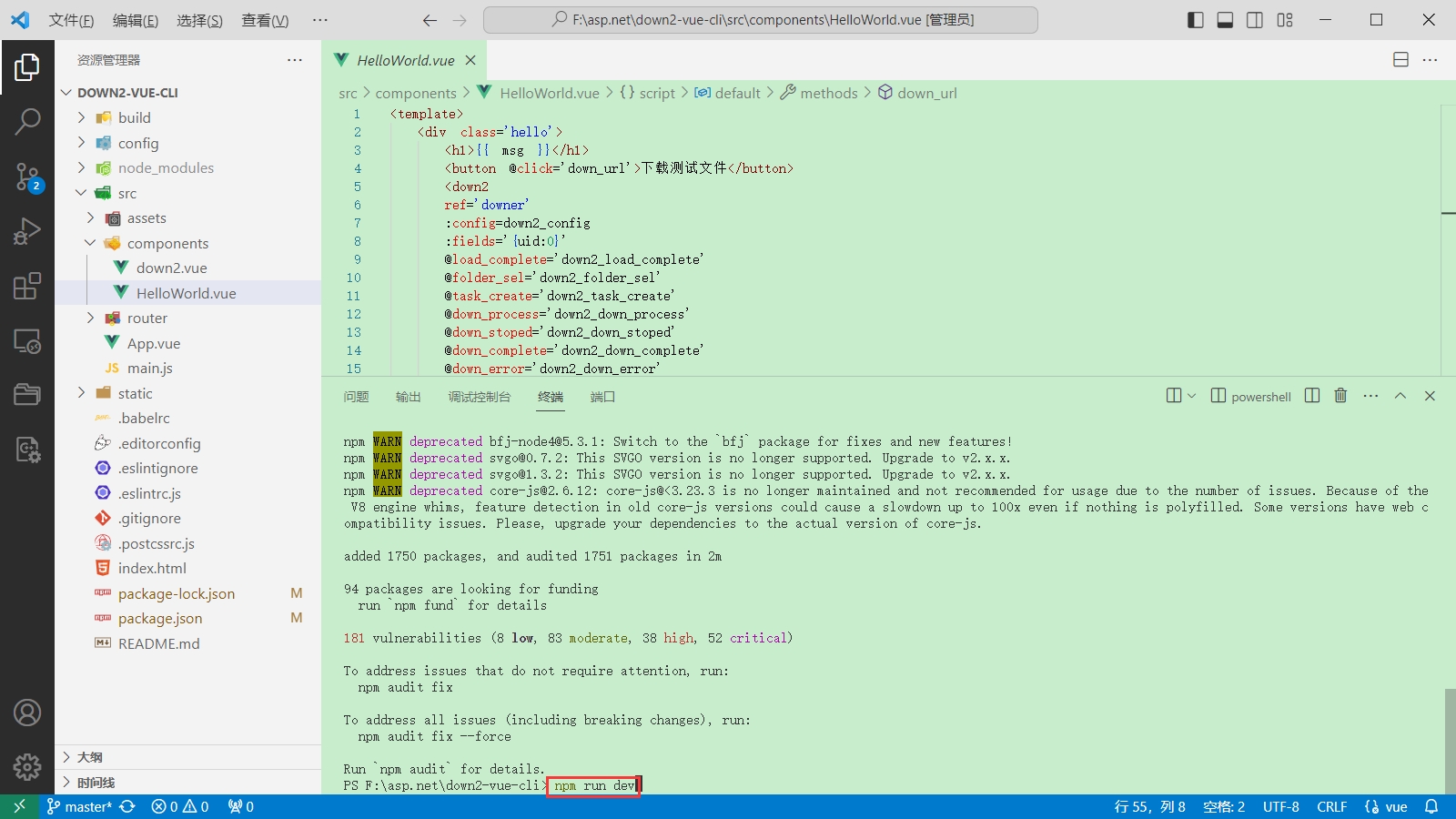1456x819 pixels.
Task: Maximize the terminal panel with the up chevron
Action: (1400, 396)
